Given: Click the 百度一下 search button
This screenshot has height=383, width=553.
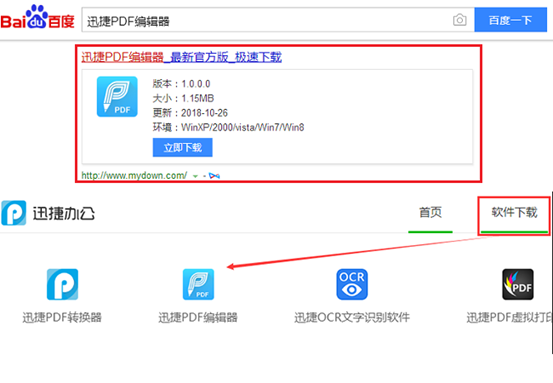Looking at the screenshot, I should (511, 20).
